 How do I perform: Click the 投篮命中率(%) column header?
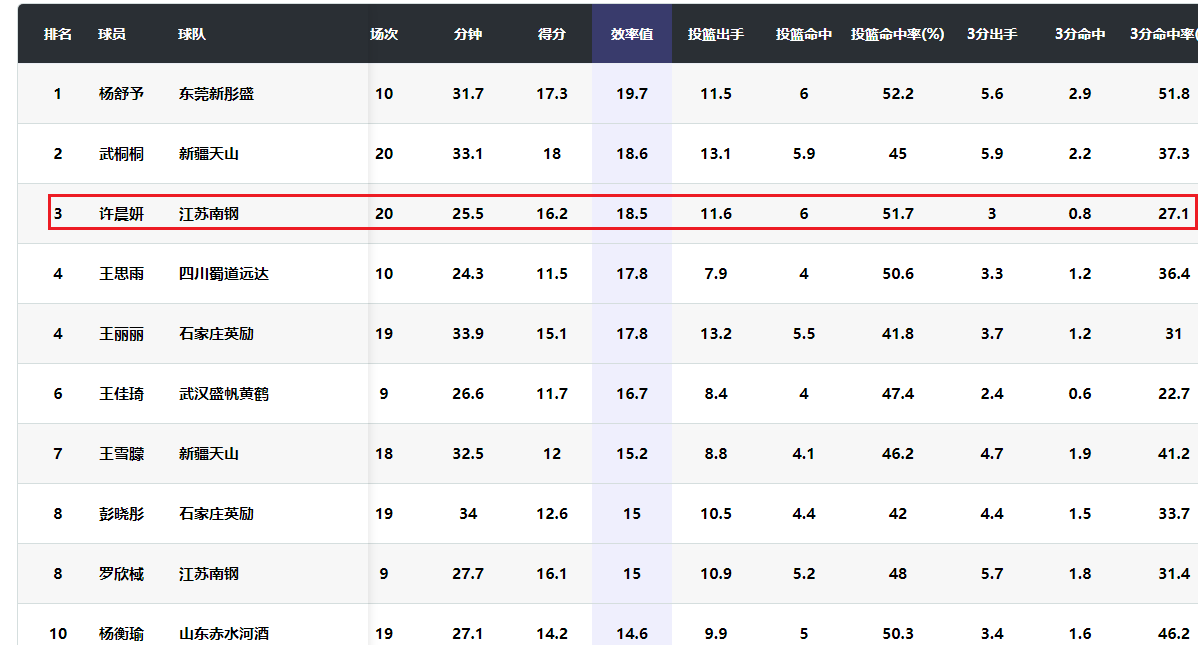898,34
